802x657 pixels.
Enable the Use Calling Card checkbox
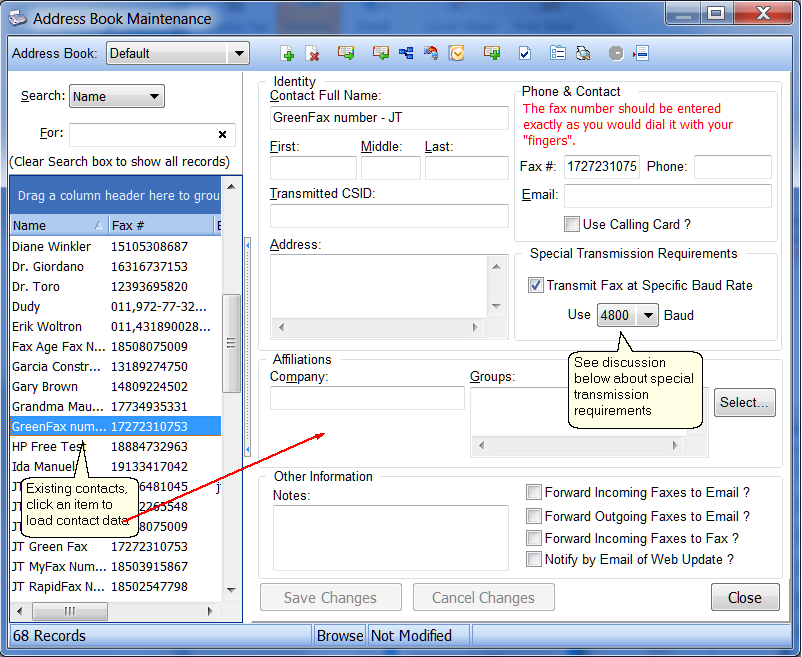[x=572, y=224]
